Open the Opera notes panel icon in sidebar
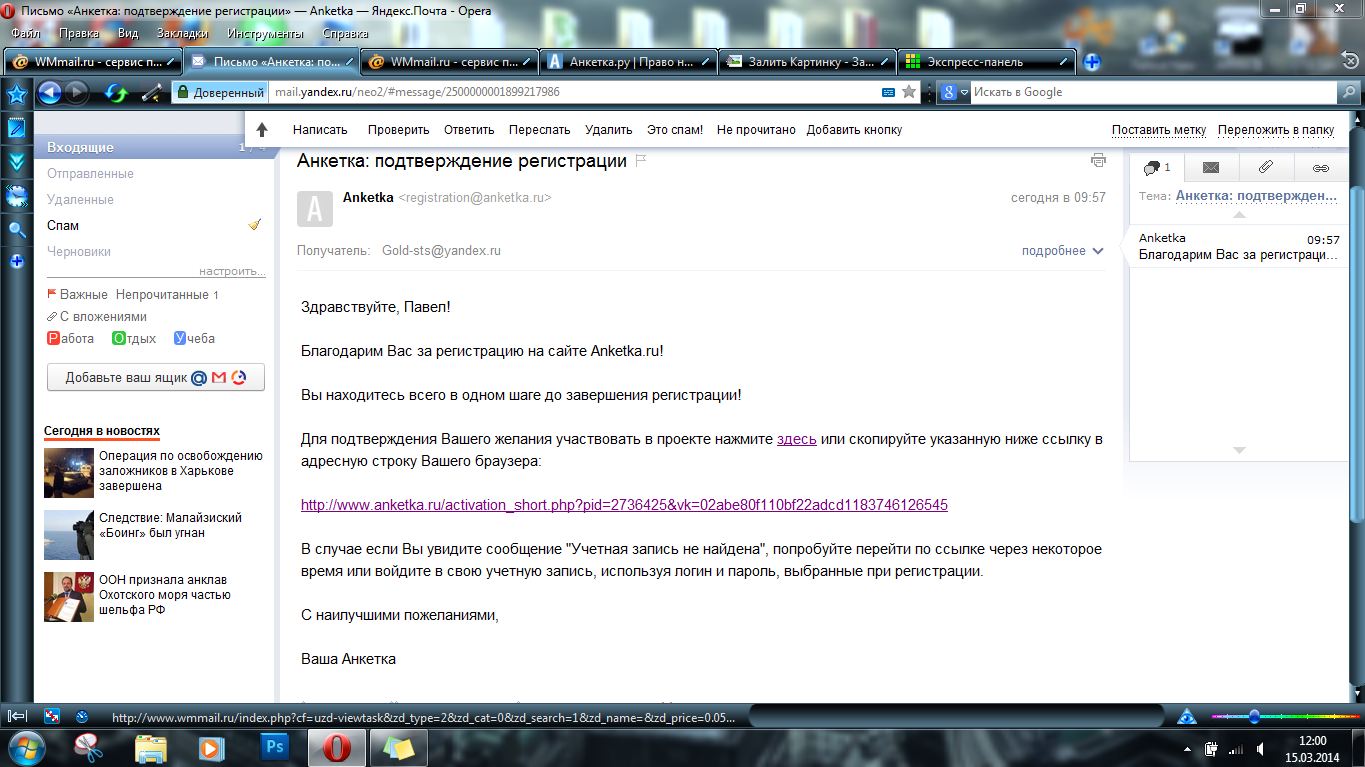Screen dimensions: 1365x767 coord(17,128)
